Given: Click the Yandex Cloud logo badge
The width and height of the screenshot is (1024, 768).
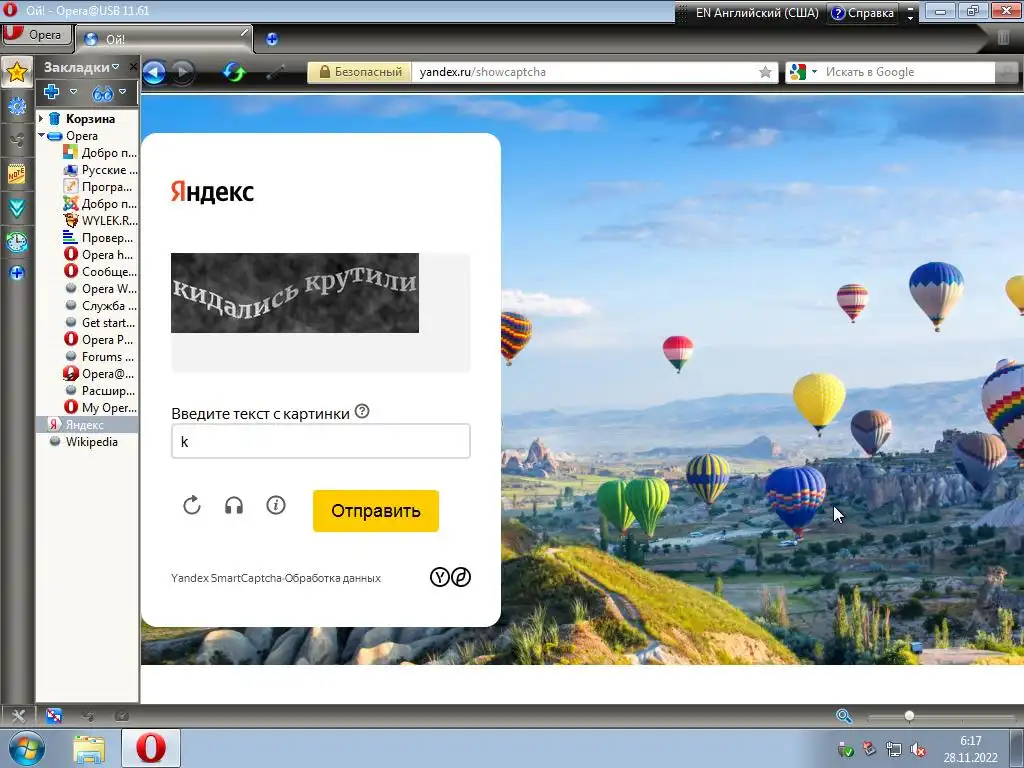Looking at the screenshot, I should click(450, 577).
